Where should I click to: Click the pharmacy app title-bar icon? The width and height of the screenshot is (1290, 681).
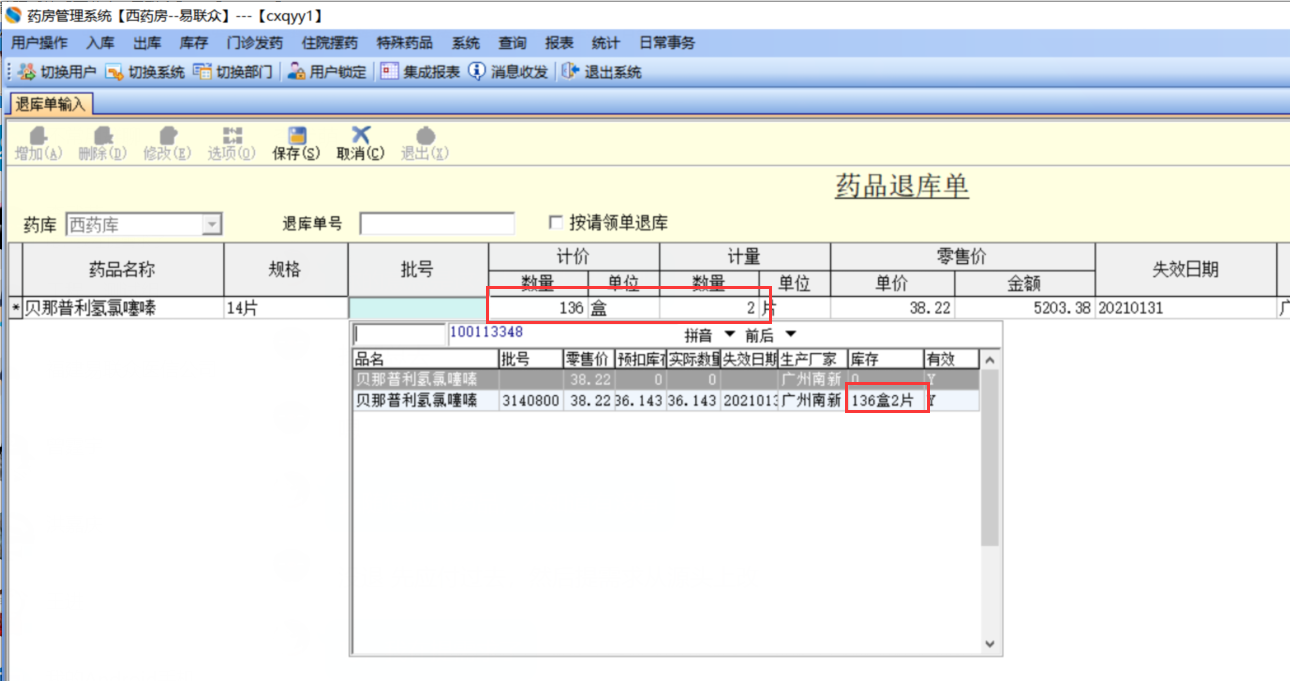(12, 16)
